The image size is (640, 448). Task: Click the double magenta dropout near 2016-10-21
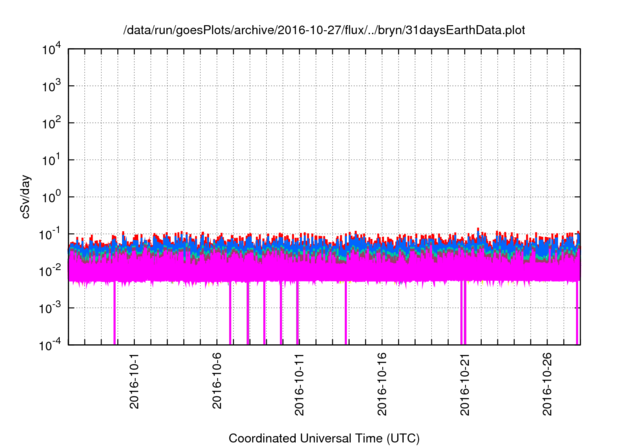463,315
